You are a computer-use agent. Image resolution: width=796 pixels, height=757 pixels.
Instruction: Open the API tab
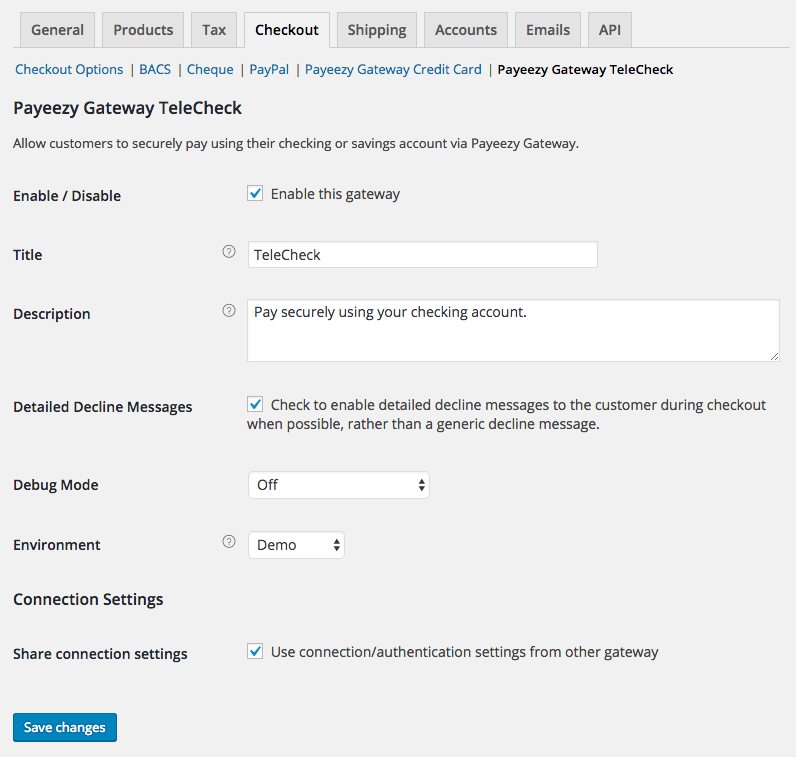point(610,30)
